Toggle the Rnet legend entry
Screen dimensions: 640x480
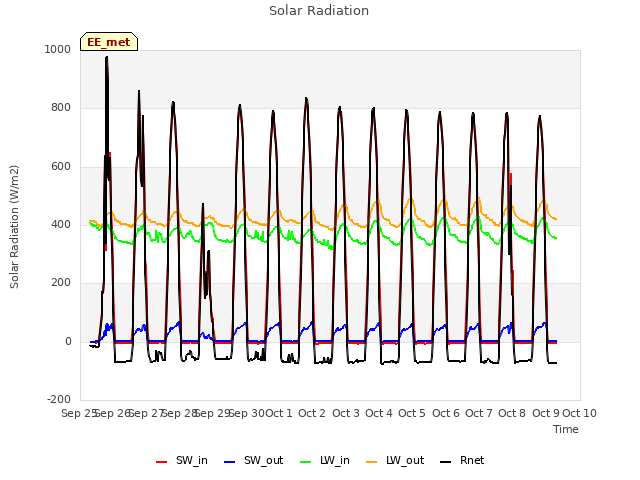[462, 461]
